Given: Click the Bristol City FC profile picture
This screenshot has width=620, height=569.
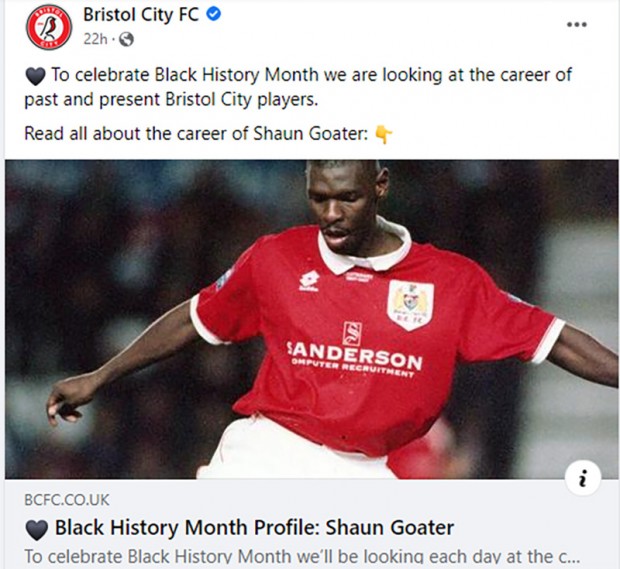Looking at the screenshot, I should (x=49, y=27).
